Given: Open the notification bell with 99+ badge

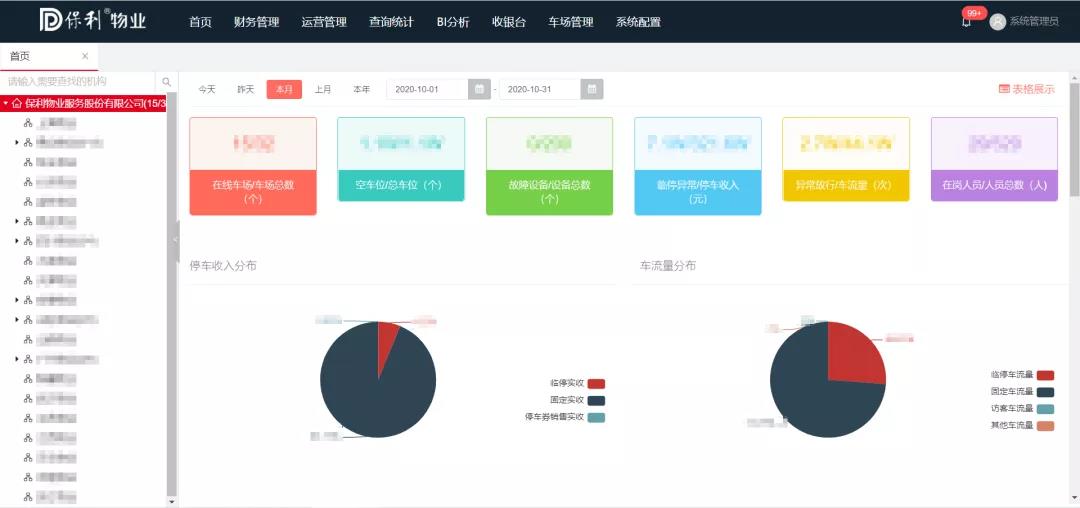Looking at the screenshot, I should pyautogui.click(x=966, y=22).
